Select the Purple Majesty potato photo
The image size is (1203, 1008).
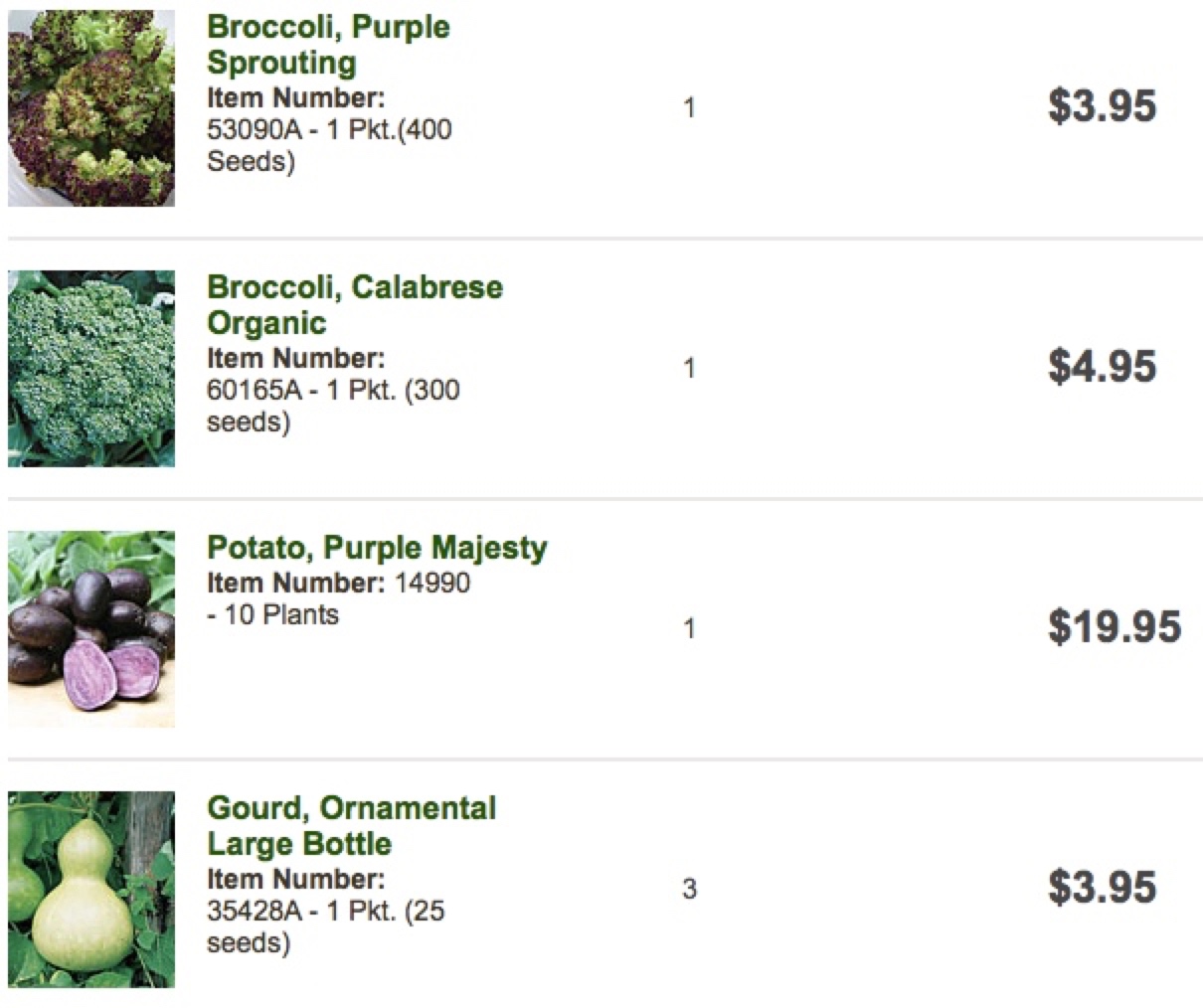91,628
